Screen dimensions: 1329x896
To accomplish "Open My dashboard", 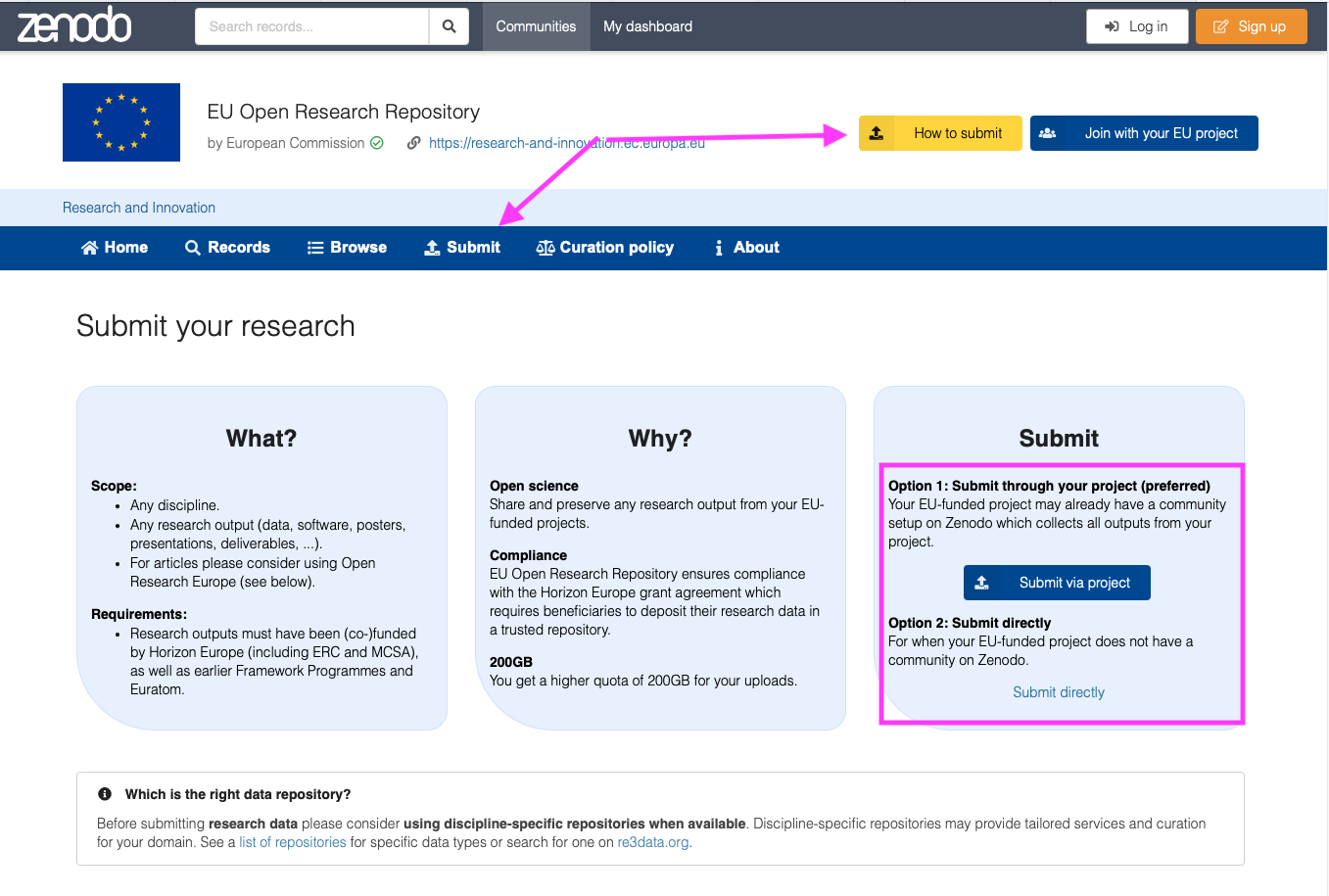I will pyautogui.click(x=647, y=26).
